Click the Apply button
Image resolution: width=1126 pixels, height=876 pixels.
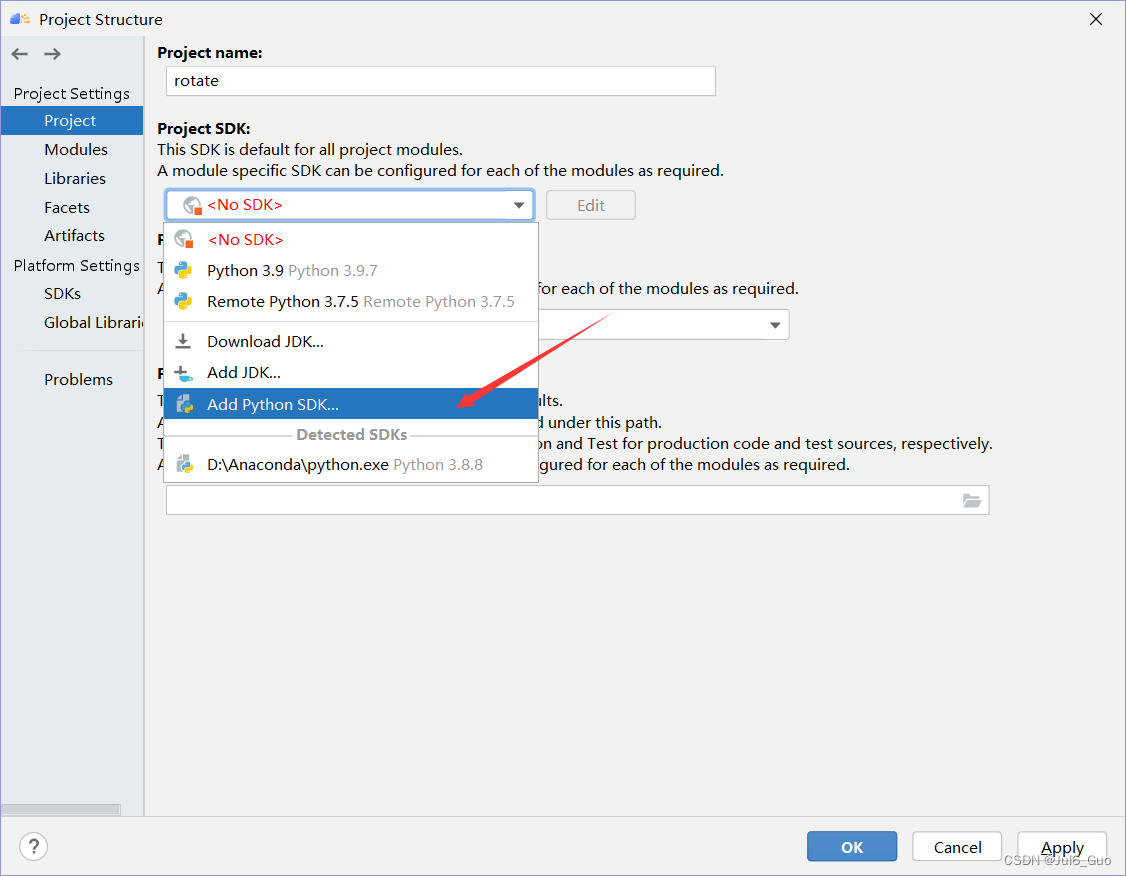tap(1062, 847)
